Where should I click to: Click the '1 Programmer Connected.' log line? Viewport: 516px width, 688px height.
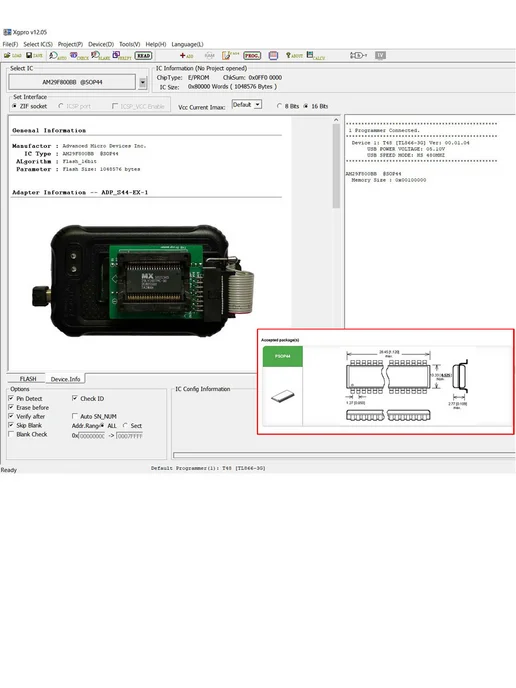click(x=384, y=130)
